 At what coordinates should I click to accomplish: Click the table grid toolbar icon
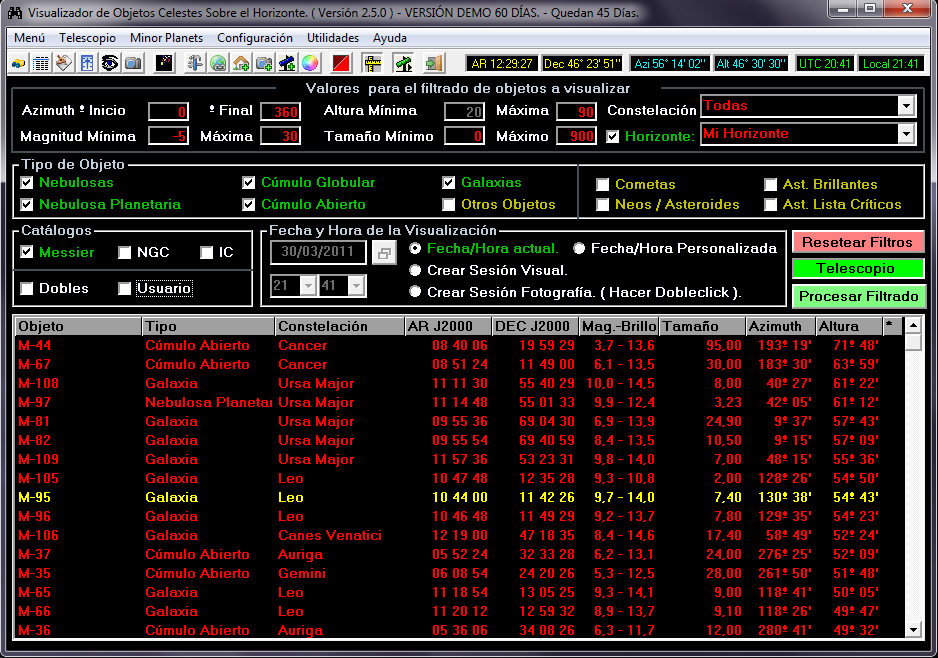(x=41, y=63)
